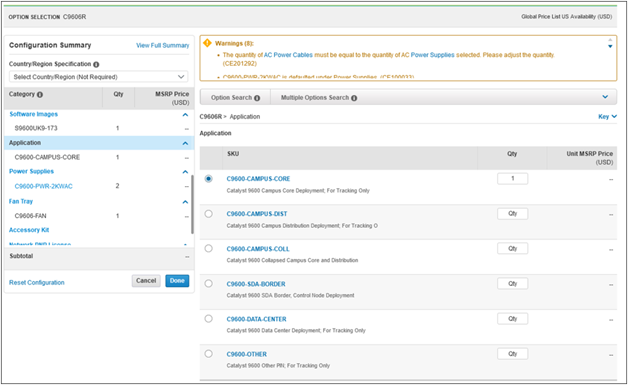The height and width of the screenshot is (385, 628).
Task: Click the Qty field for C9600-SDA-BORDER
Action: point(513,284)
